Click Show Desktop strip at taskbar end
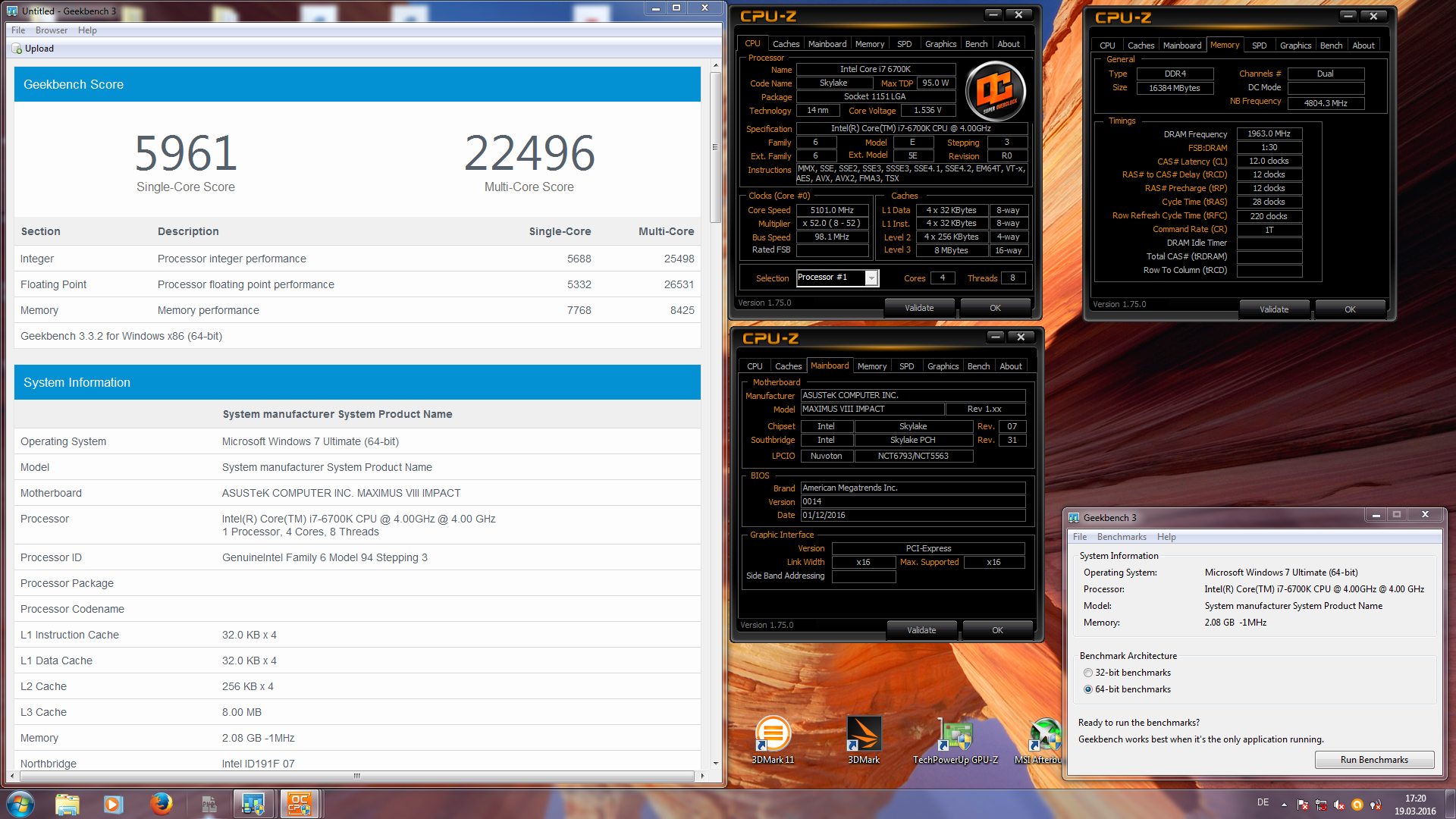The image size is (1456, 819). pyautogui.click(x=1450, y=804)
